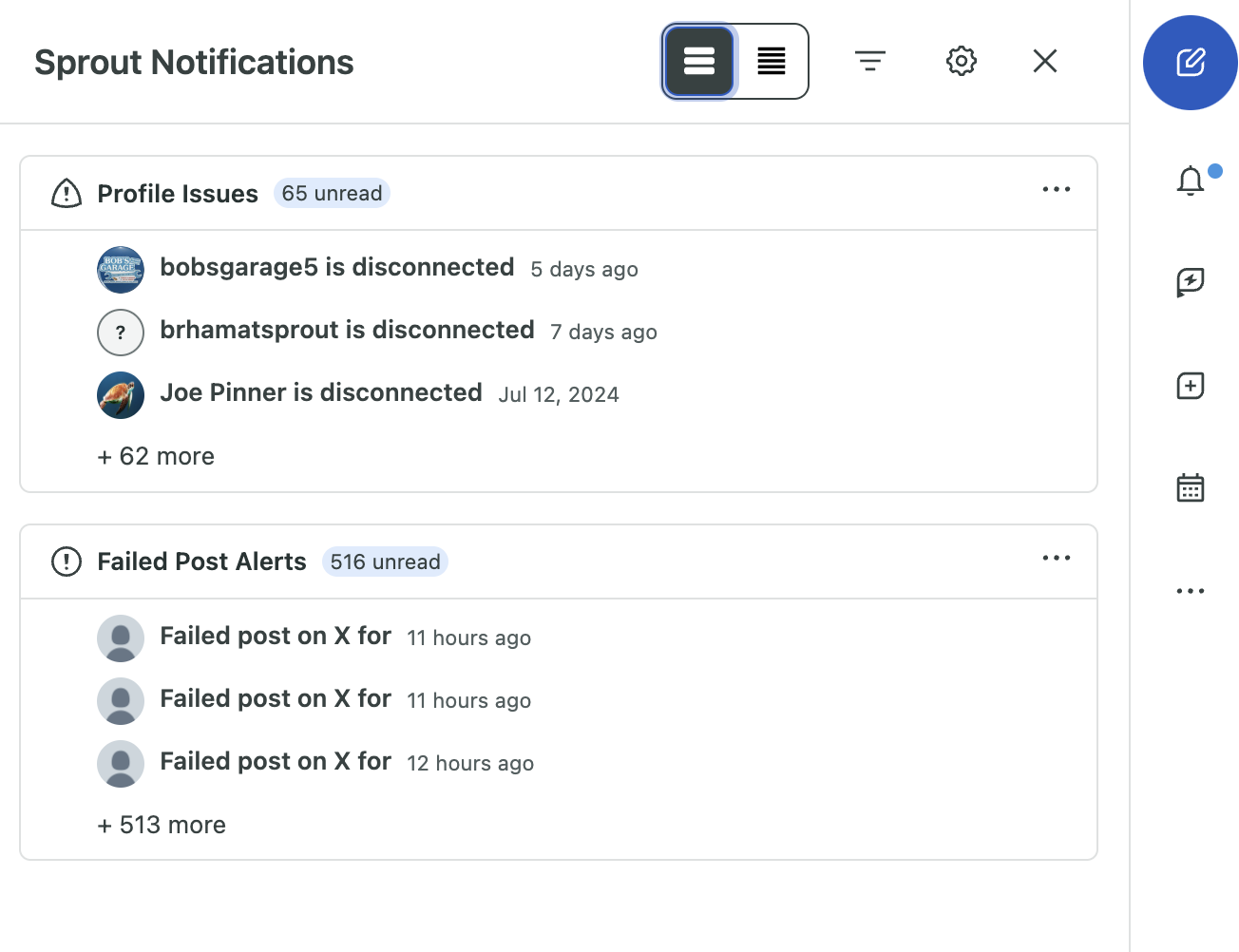Open the brhamatsprout is disconnected notification

click(x=347, y=331)
